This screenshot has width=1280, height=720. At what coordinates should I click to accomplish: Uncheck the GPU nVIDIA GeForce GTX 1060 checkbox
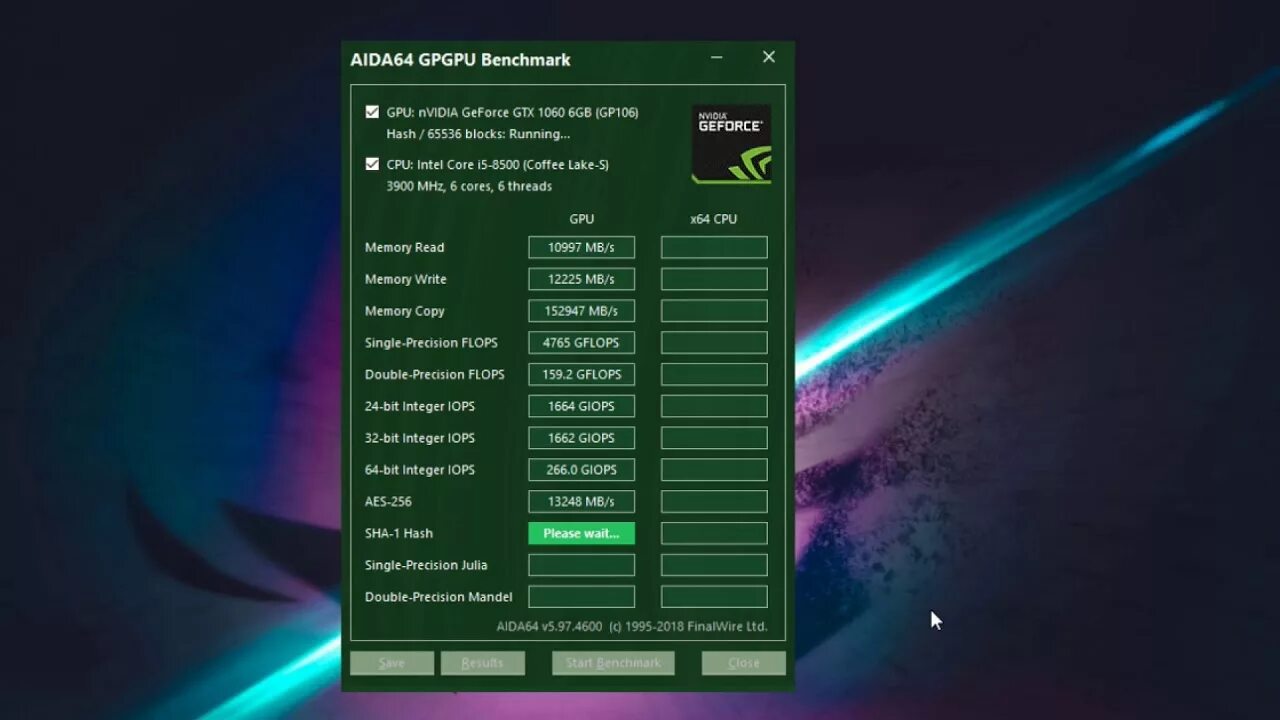point(372,112)
